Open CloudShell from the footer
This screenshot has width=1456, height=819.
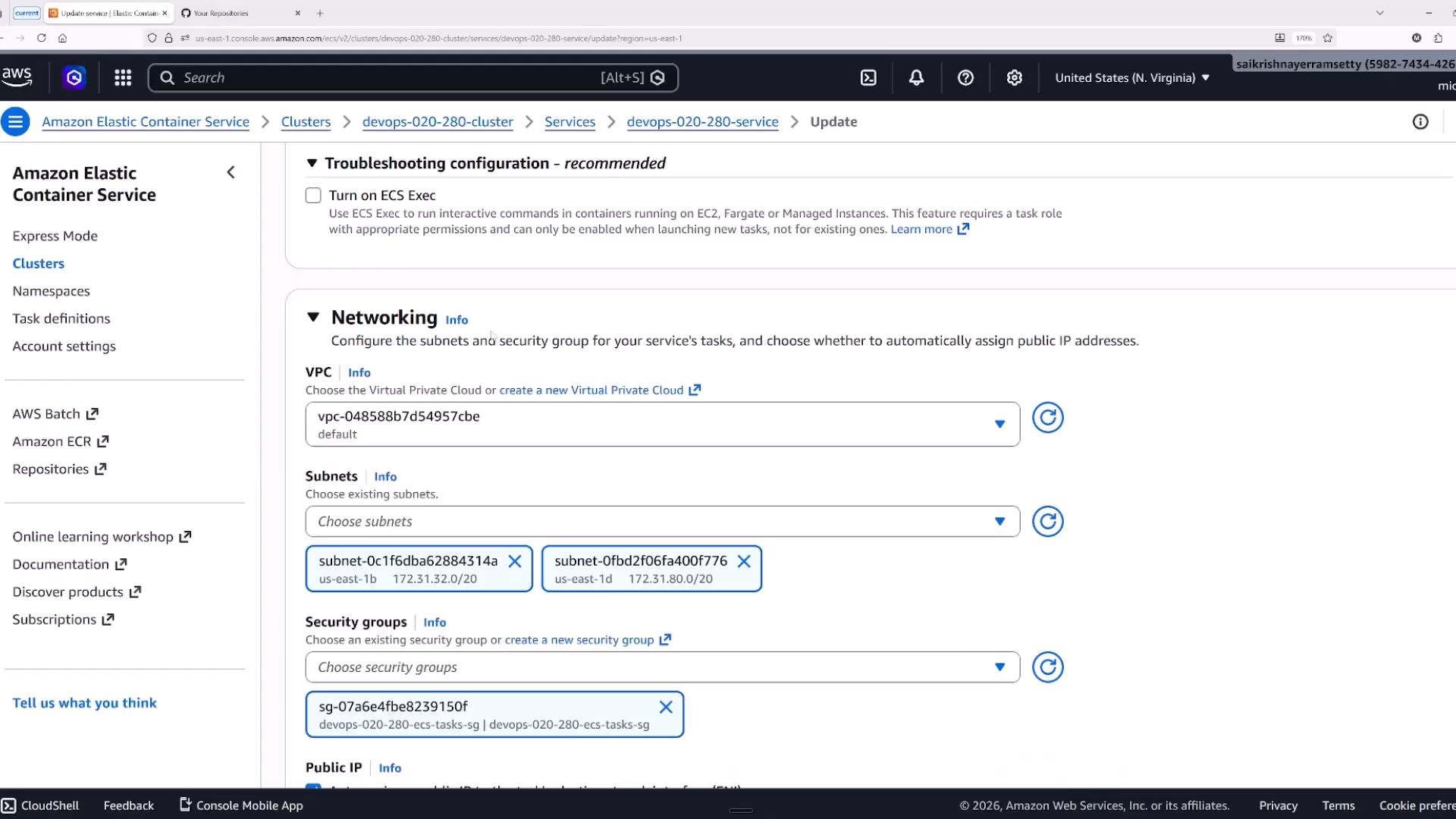click(x=40, y=805)
